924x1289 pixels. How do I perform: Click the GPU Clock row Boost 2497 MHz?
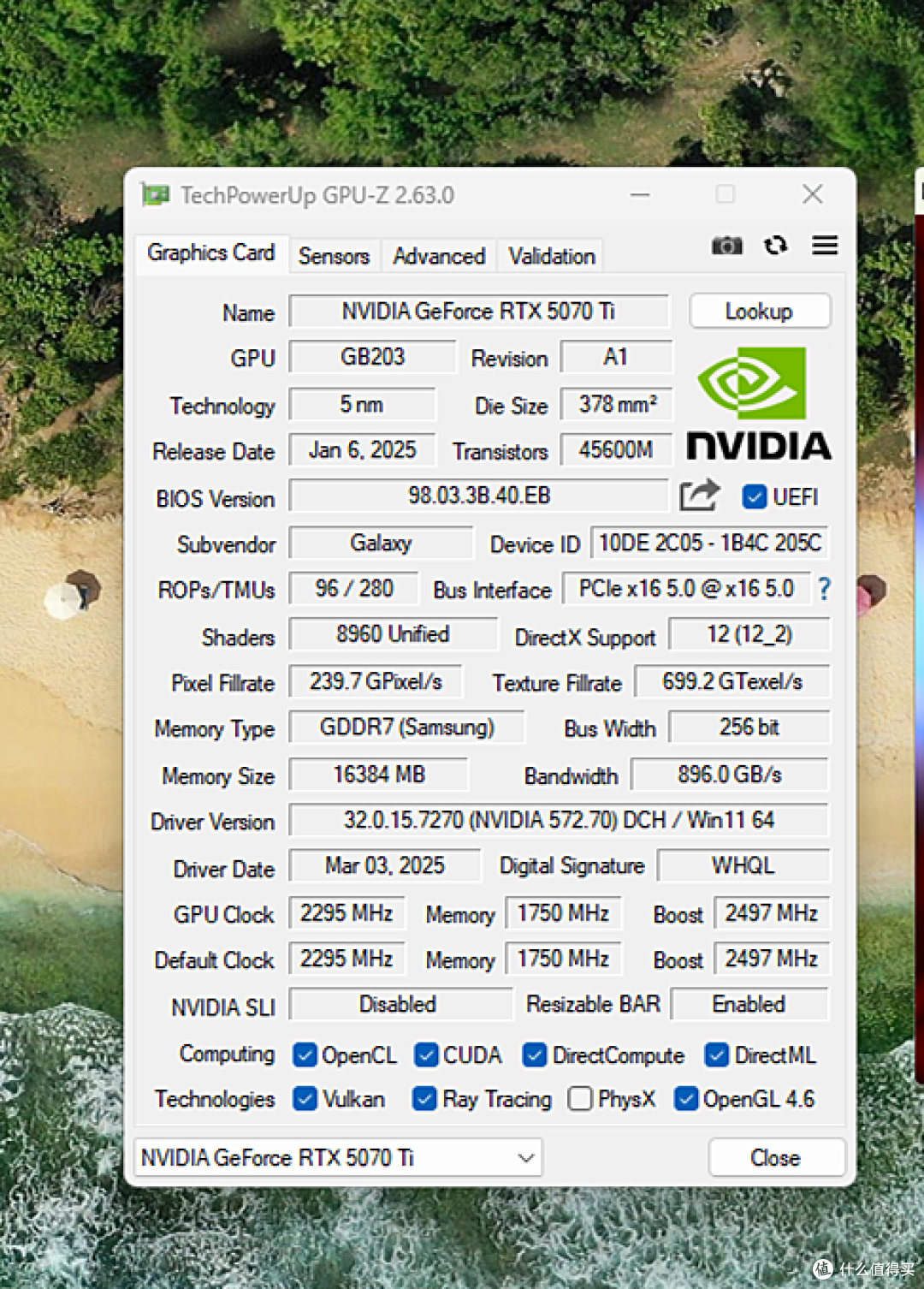coord(772,913)
